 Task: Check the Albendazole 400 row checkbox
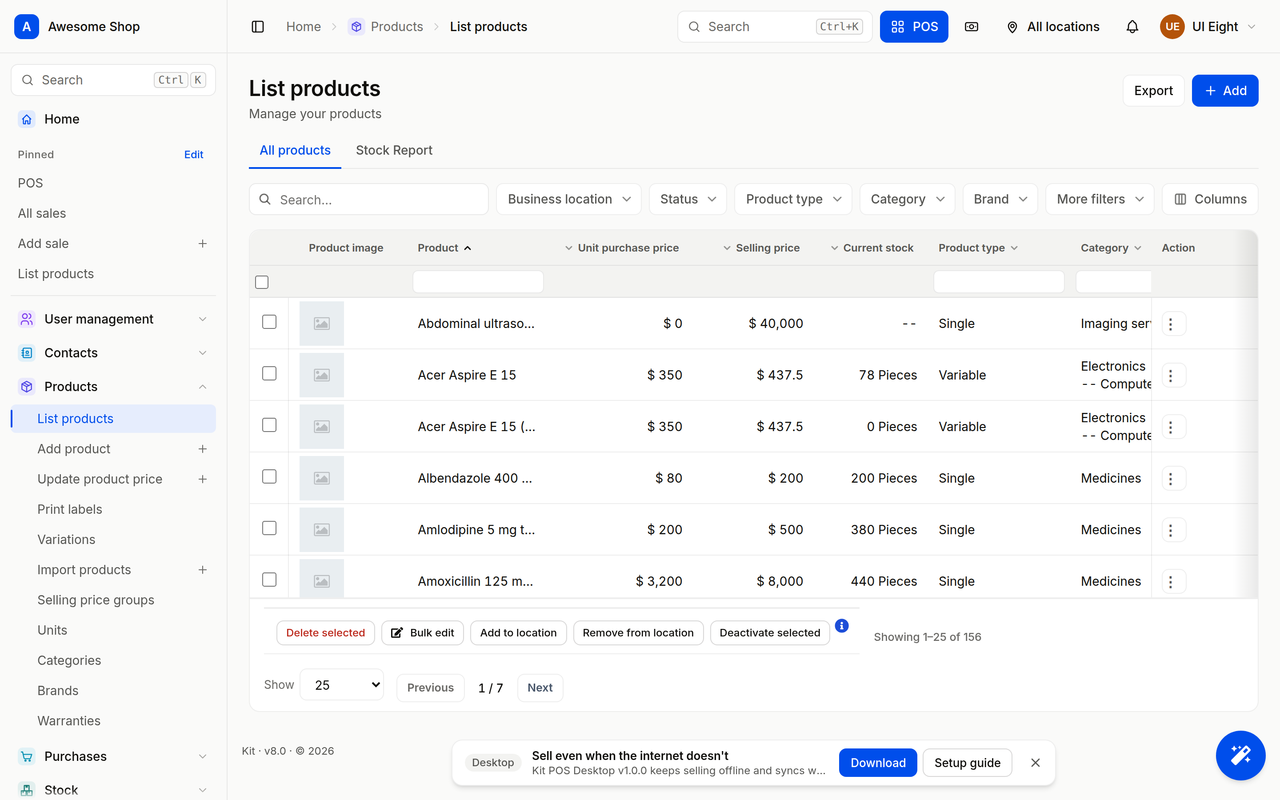[269, 476]
